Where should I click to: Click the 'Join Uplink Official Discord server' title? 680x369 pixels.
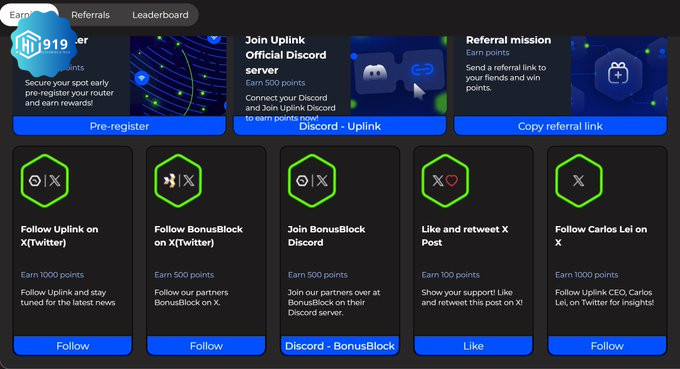(286, 55)
